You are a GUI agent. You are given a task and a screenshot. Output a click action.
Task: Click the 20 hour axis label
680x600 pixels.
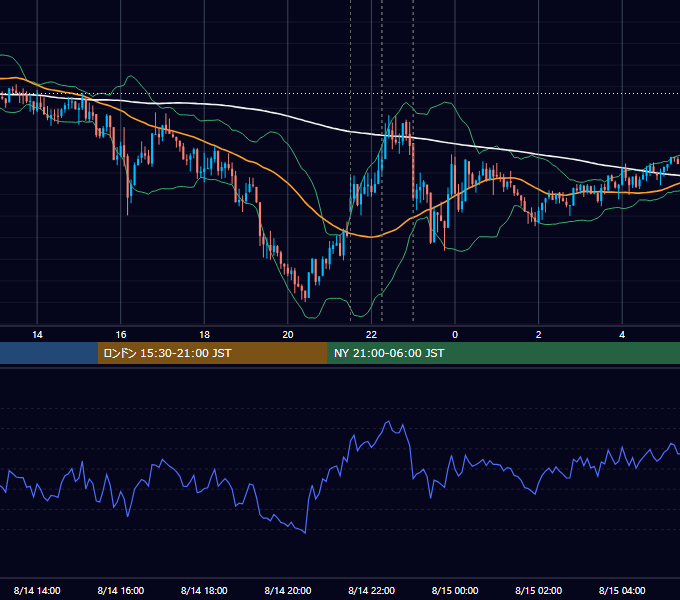(288, 334)
